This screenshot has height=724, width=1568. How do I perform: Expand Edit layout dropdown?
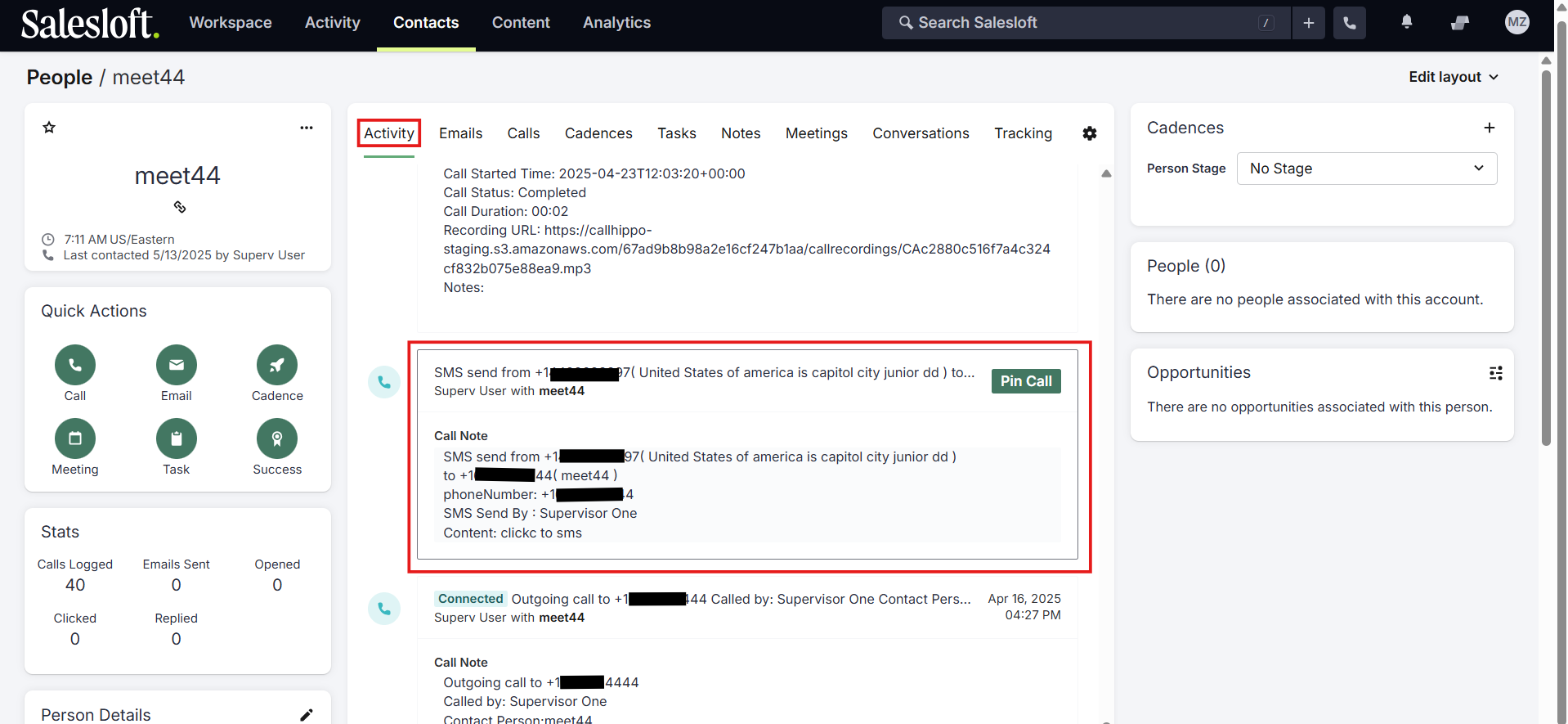coord(1454,77)
